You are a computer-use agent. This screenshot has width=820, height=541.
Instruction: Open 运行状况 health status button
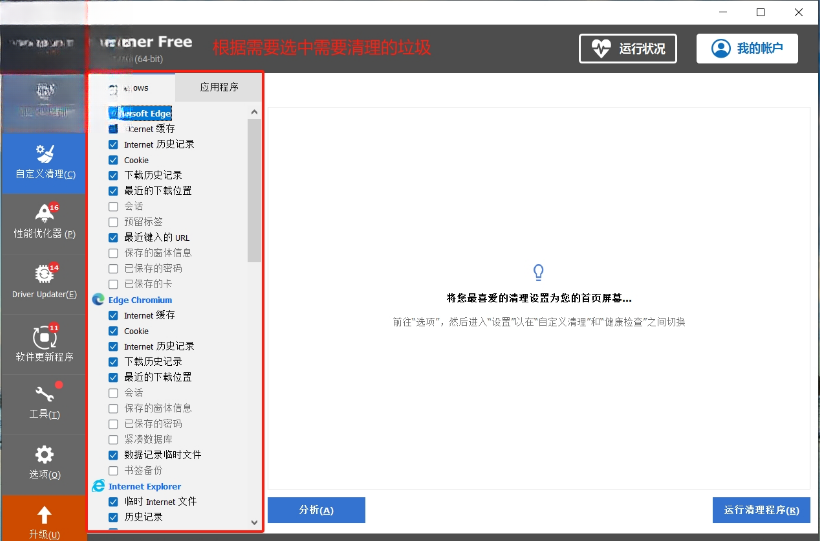pos(628,49)
